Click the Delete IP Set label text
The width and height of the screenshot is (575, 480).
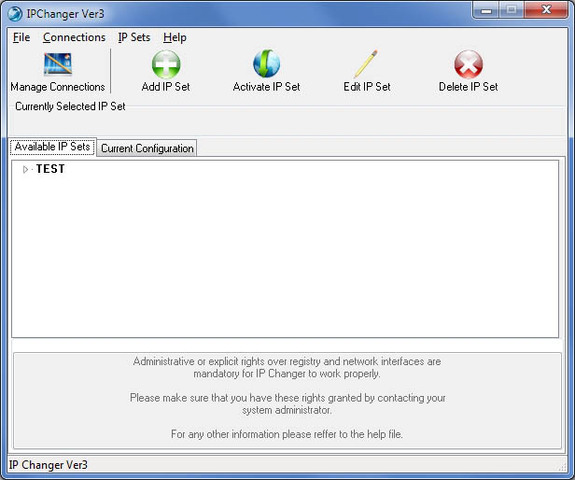tap(468, 87)
